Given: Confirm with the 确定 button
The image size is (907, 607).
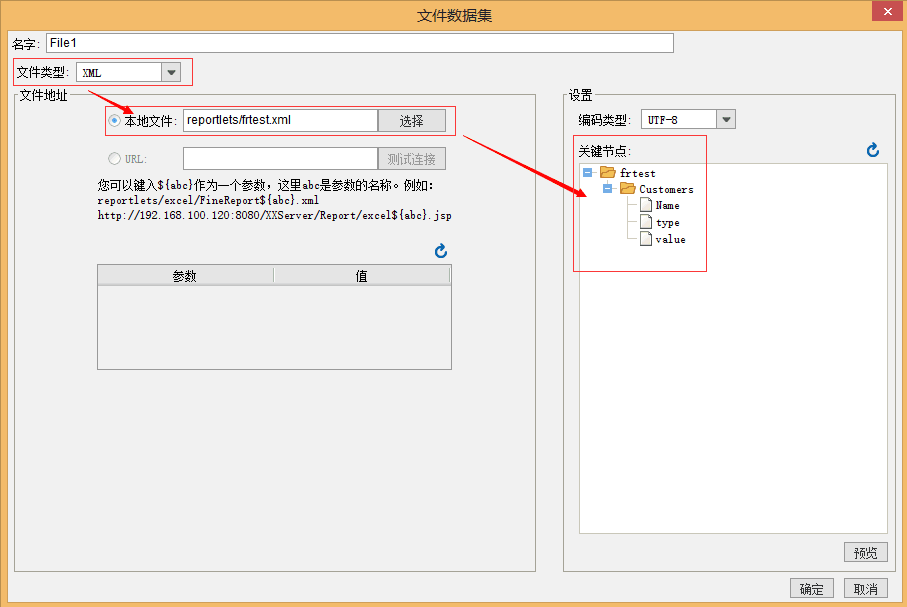Looking at the screenshot, I should (x=811, y=589).
